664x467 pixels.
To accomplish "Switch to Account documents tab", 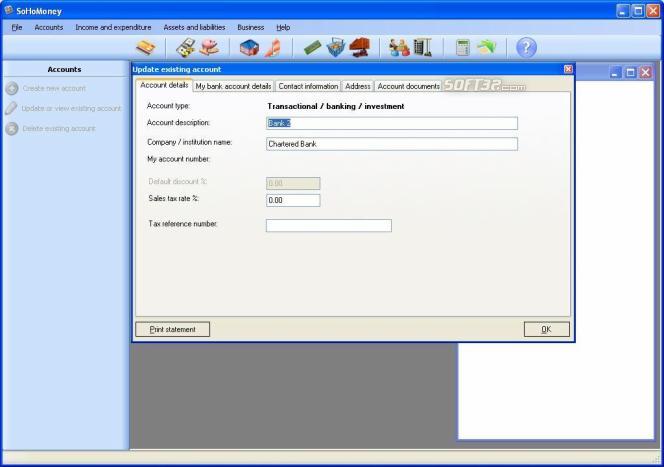I will click(x=408, y=86).
